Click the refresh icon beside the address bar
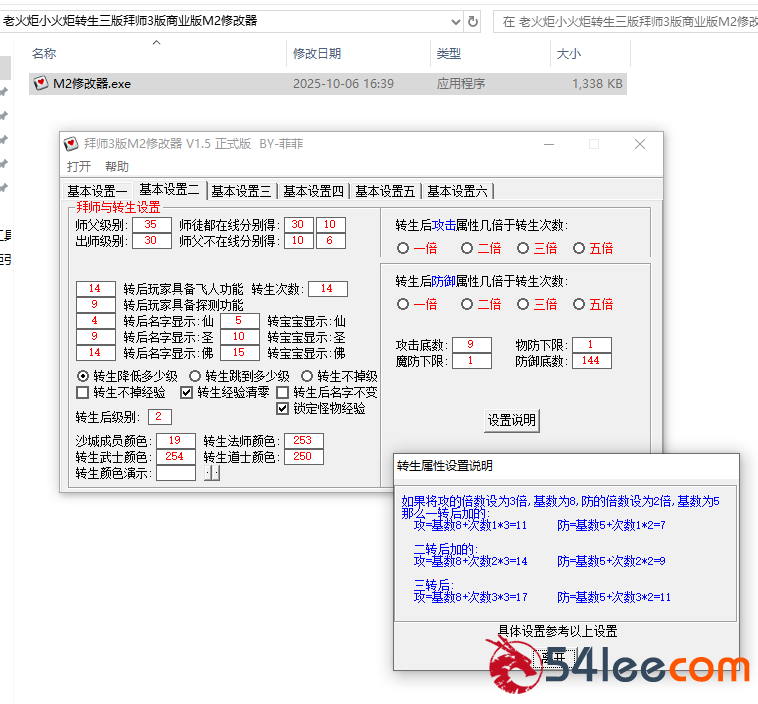The image size is (758, 704). [x=473, y=20]
